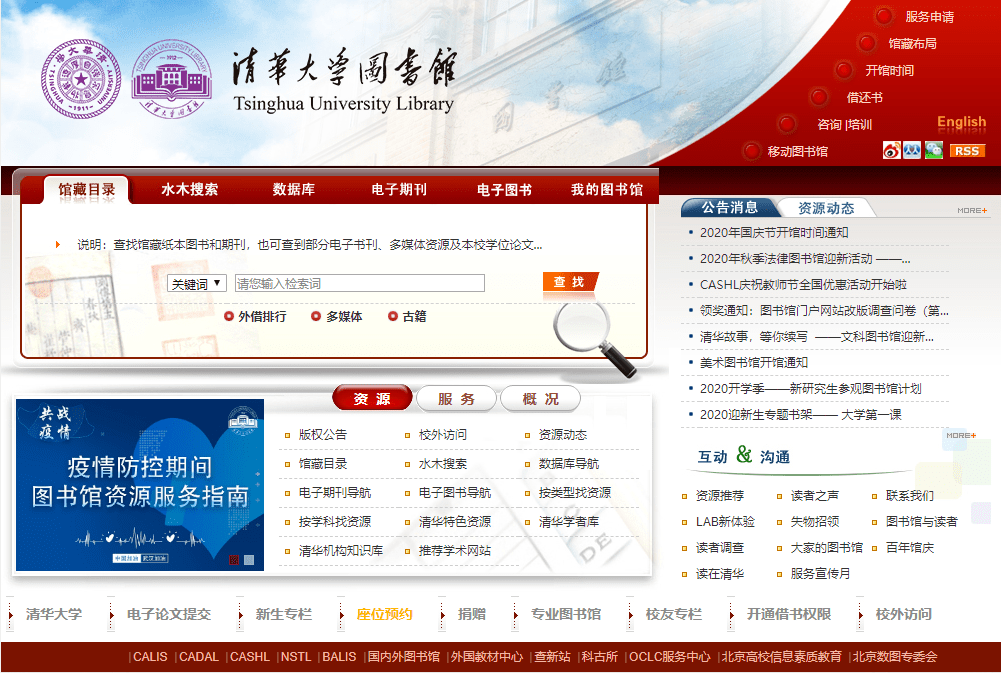Open the WeChat icon

pyautogui.click(x=933, y=150)
